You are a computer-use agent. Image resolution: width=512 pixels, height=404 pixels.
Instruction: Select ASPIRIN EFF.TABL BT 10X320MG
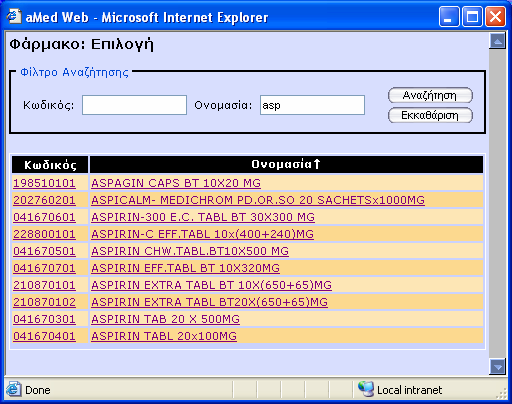185,268
